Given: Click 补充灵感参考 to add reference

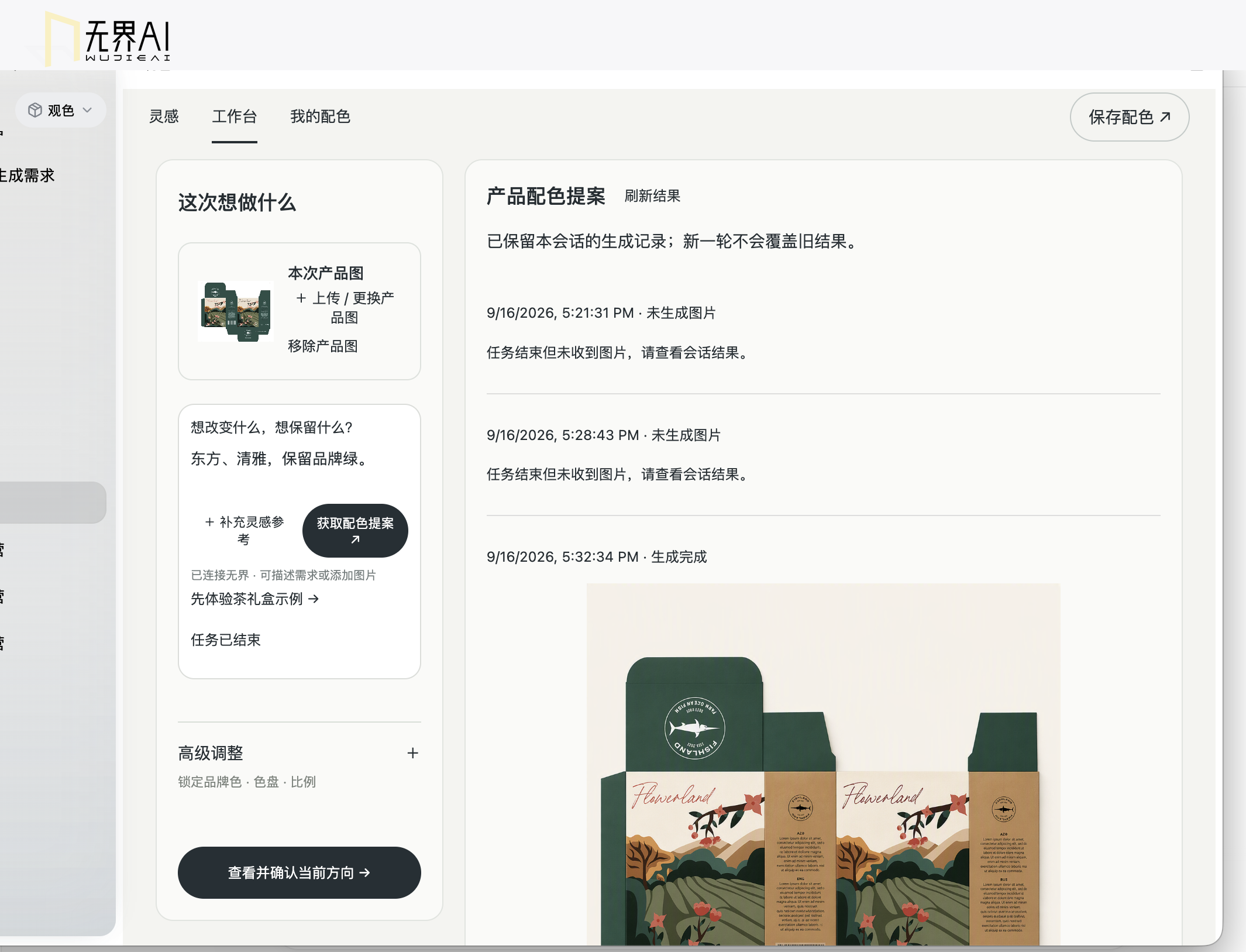Looking at the screenshot, I should tap(244, 530).
